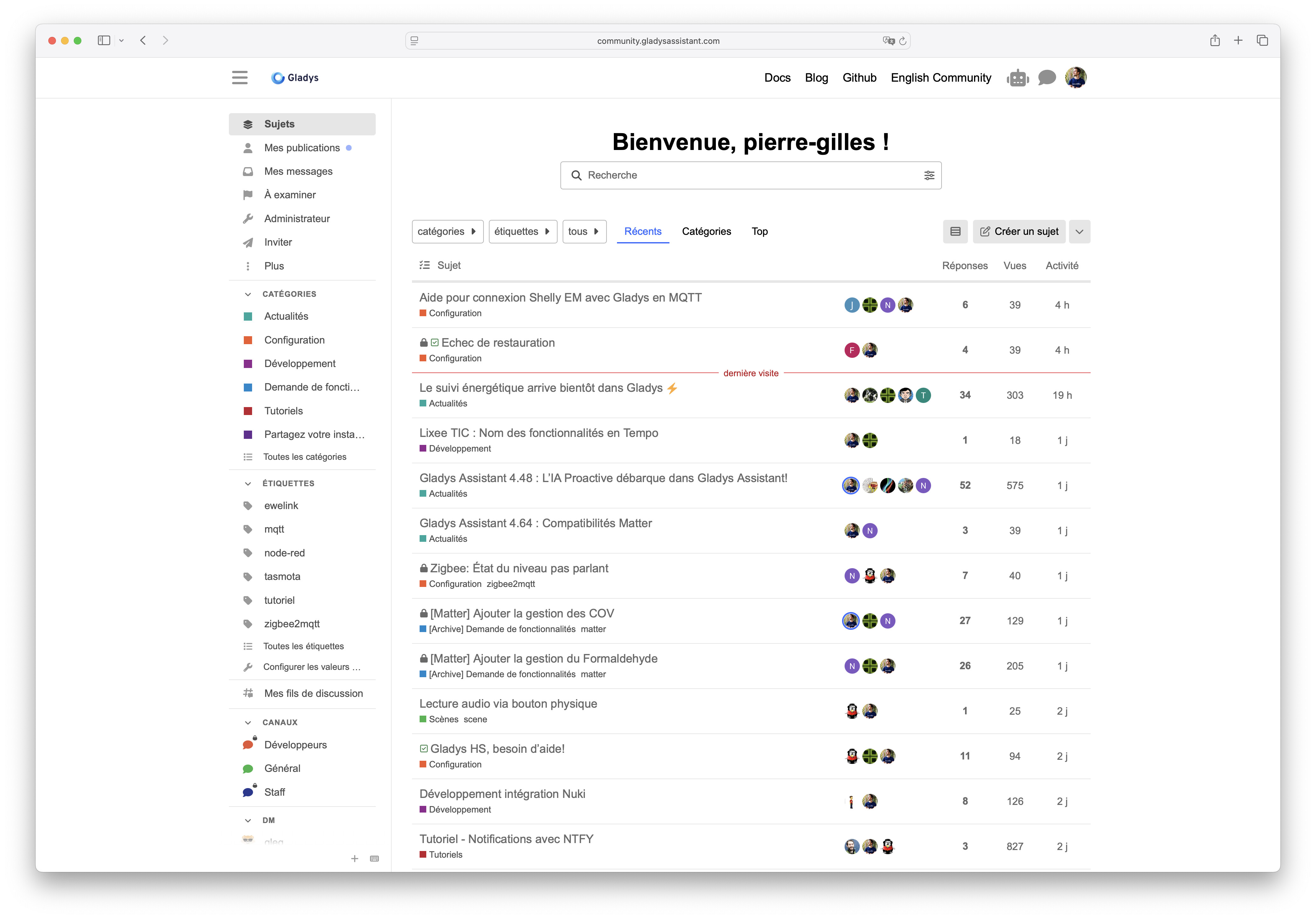Click the AI bot robot icon

pyautogui.click(x=1018, y=78)
